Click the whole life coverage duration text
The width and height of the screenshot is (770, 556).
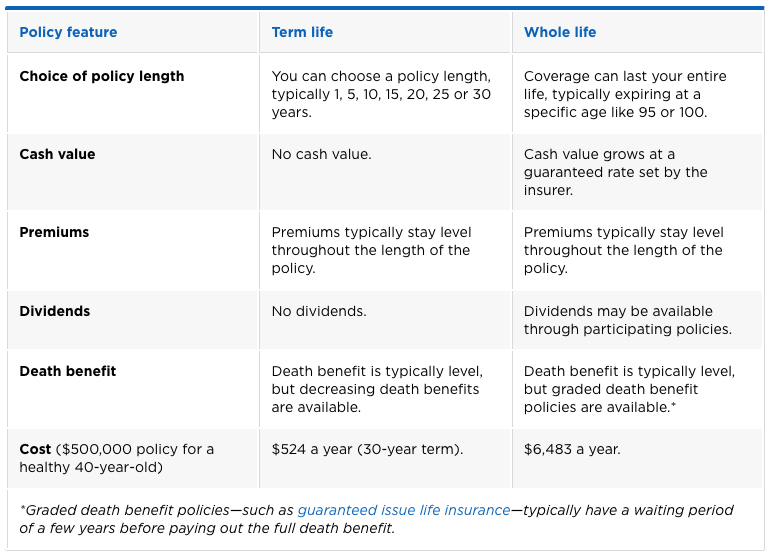click(x=625, y=94)
